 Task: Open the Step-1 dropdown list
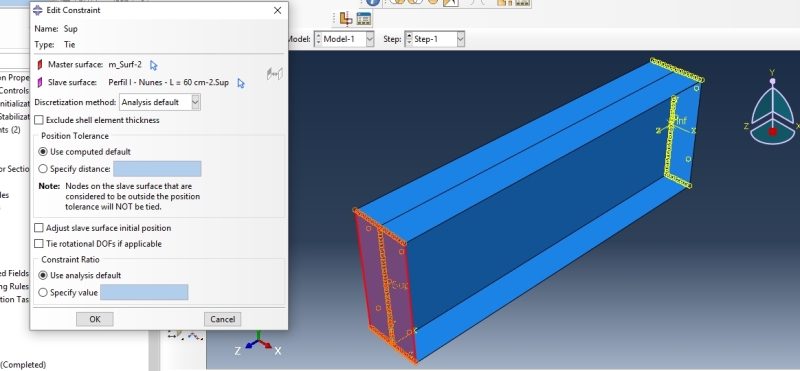435,39
